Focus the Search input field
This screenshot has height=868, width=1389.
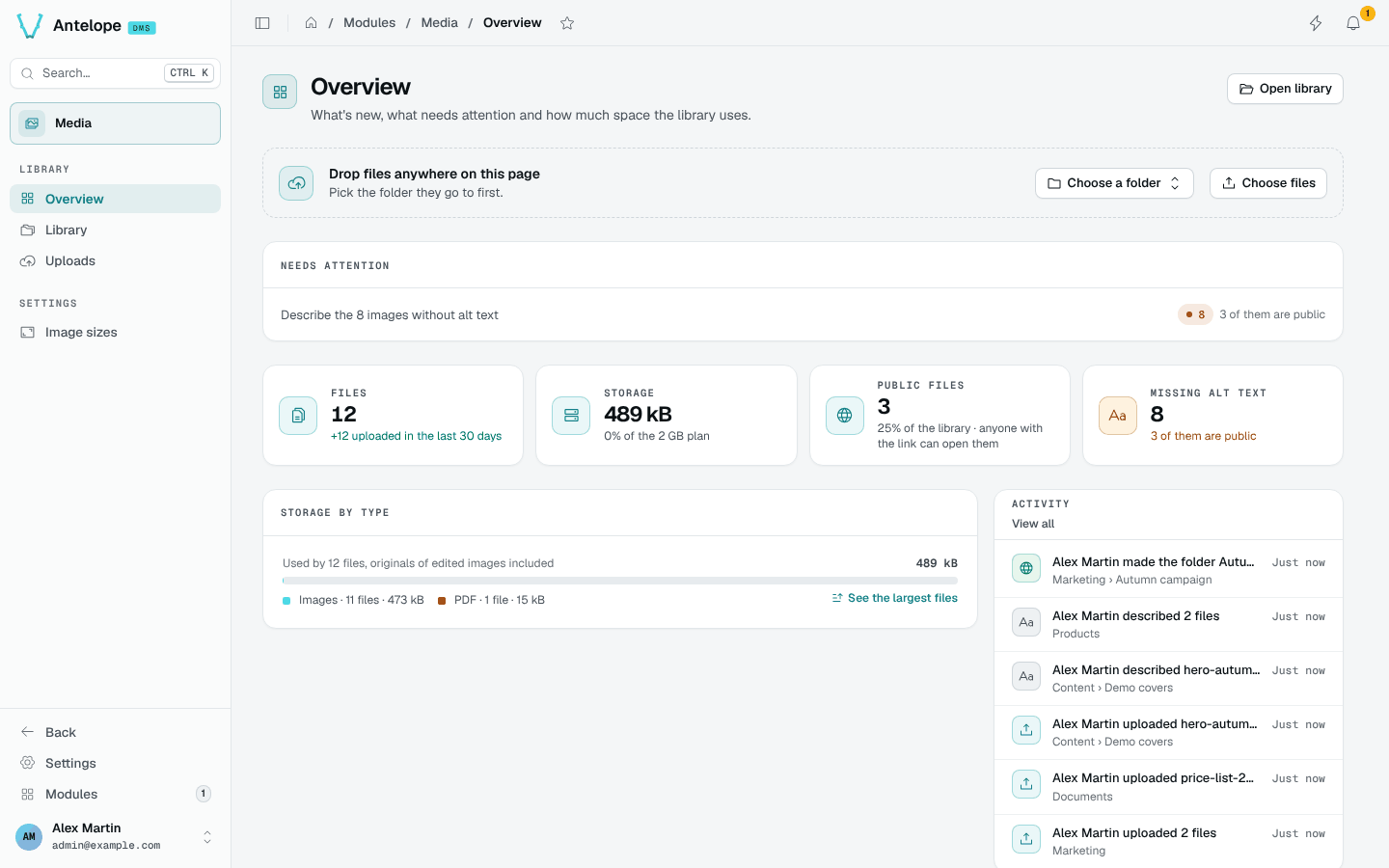point(115,73)
